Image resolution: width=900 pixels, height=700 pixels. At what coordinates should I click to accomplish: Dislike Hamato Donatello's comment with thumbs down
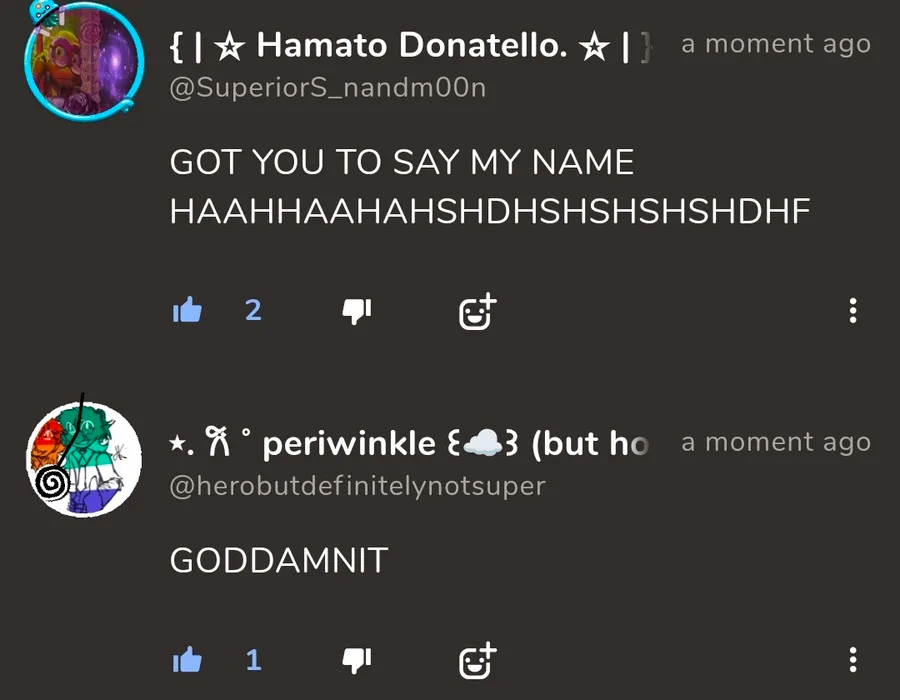click(356, 312)
